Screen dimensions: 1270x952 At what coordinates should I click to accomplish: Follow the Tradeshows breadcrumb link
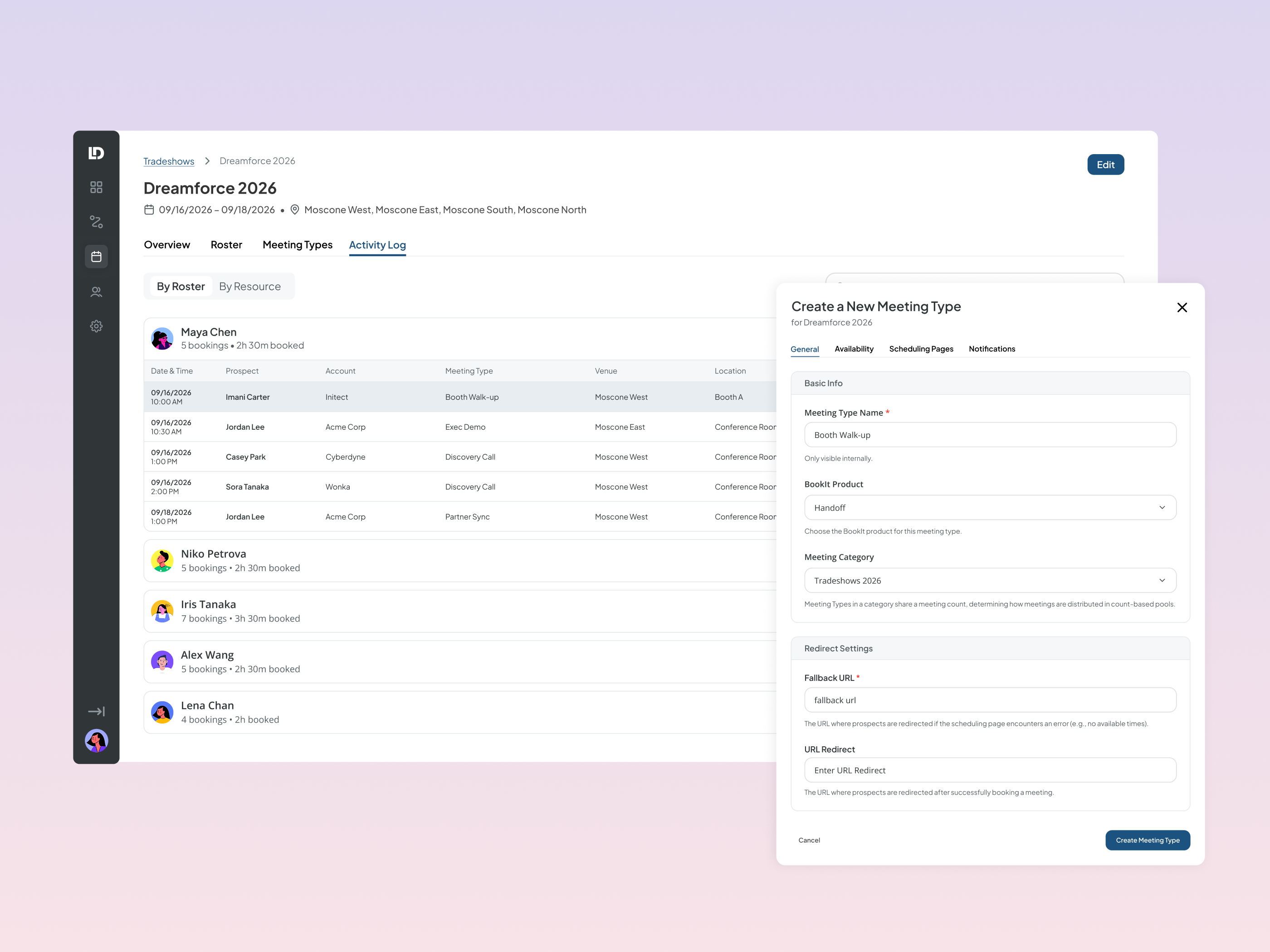tap(169, 161)
